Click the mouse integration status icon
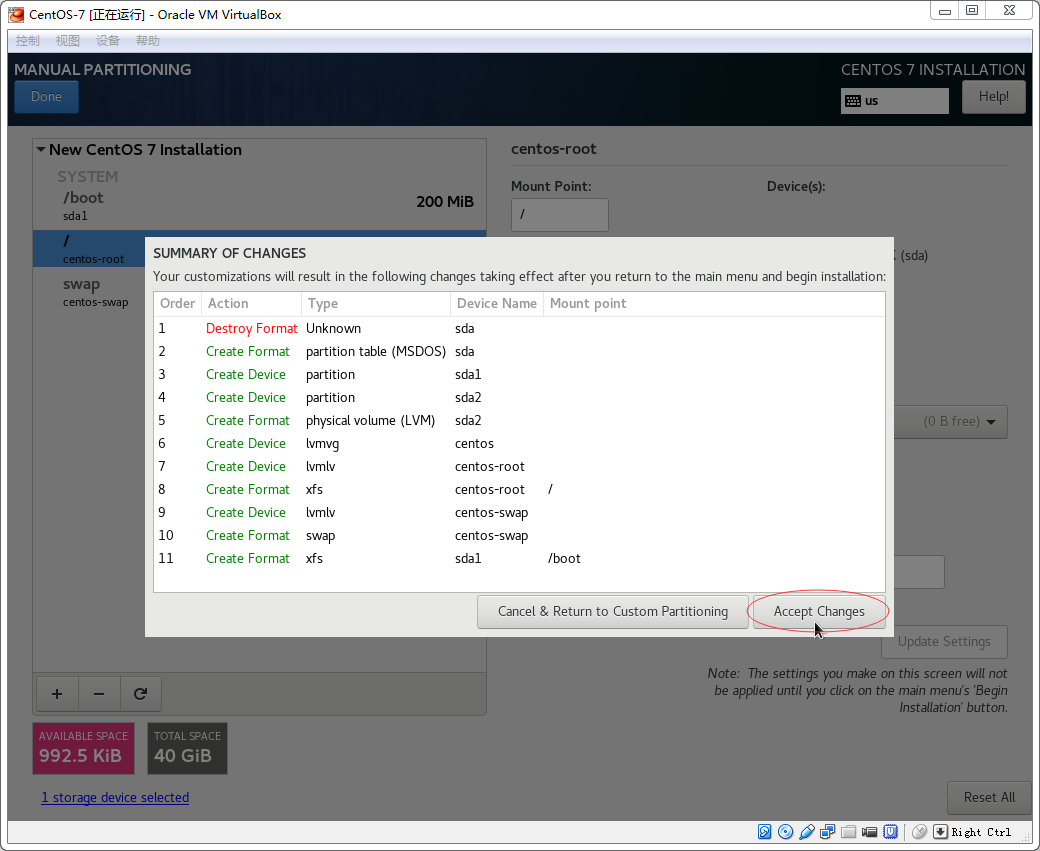Screen dimensions: 1040x851 [919, 832]
